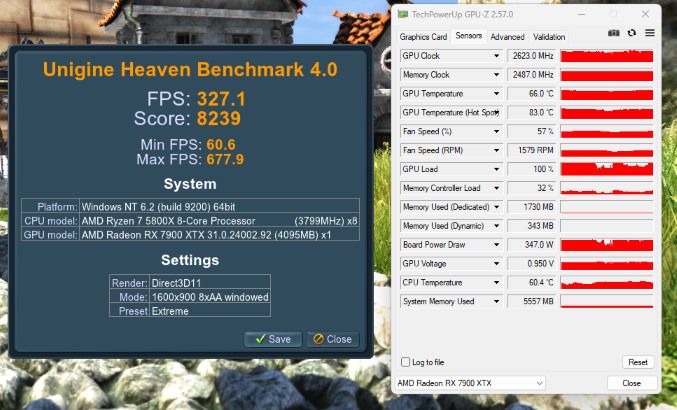The height and width of the screenshot is (410, 677).
Task: Click the AMD Ryzen 7 5800X CPU row
Action: [x=190, y=221]
